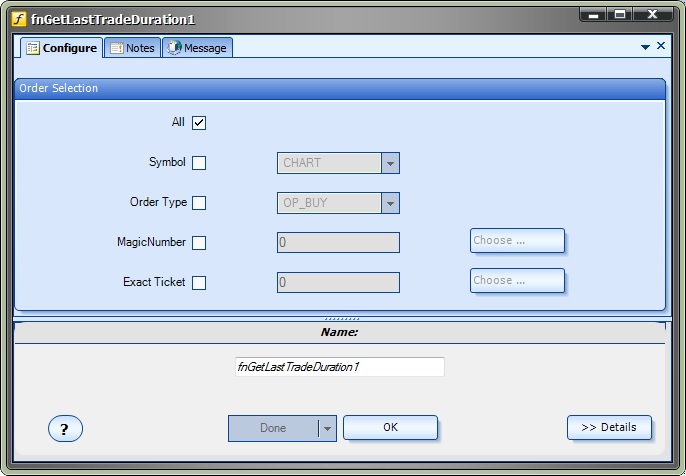Click the help question mark button
The height and width of the screenshot is (476, 686).
click(x=65, y=429)
